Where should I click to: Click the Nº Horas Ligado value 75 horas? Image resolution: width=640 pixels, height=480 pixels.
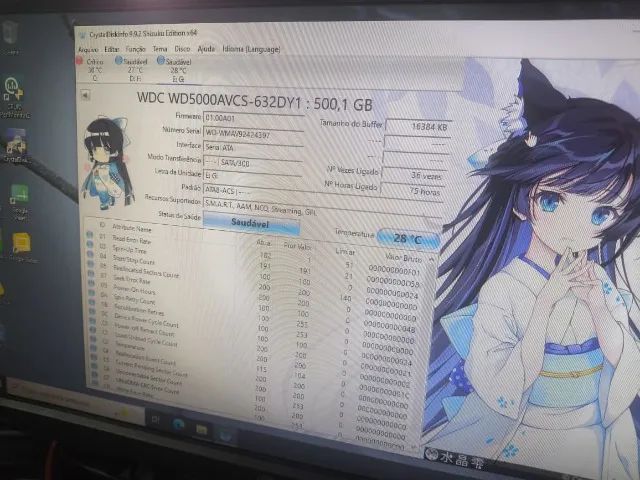click(412, 191)
